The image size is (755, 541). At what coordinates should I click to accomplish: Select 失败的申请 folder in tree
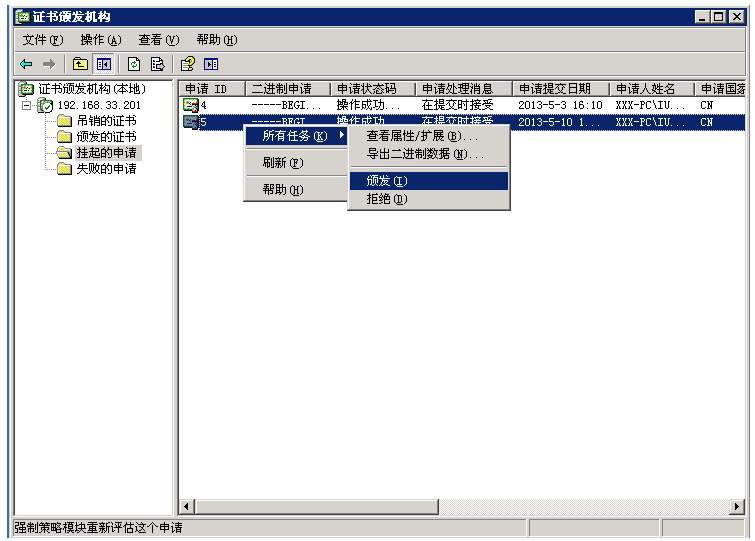point(106,169)
